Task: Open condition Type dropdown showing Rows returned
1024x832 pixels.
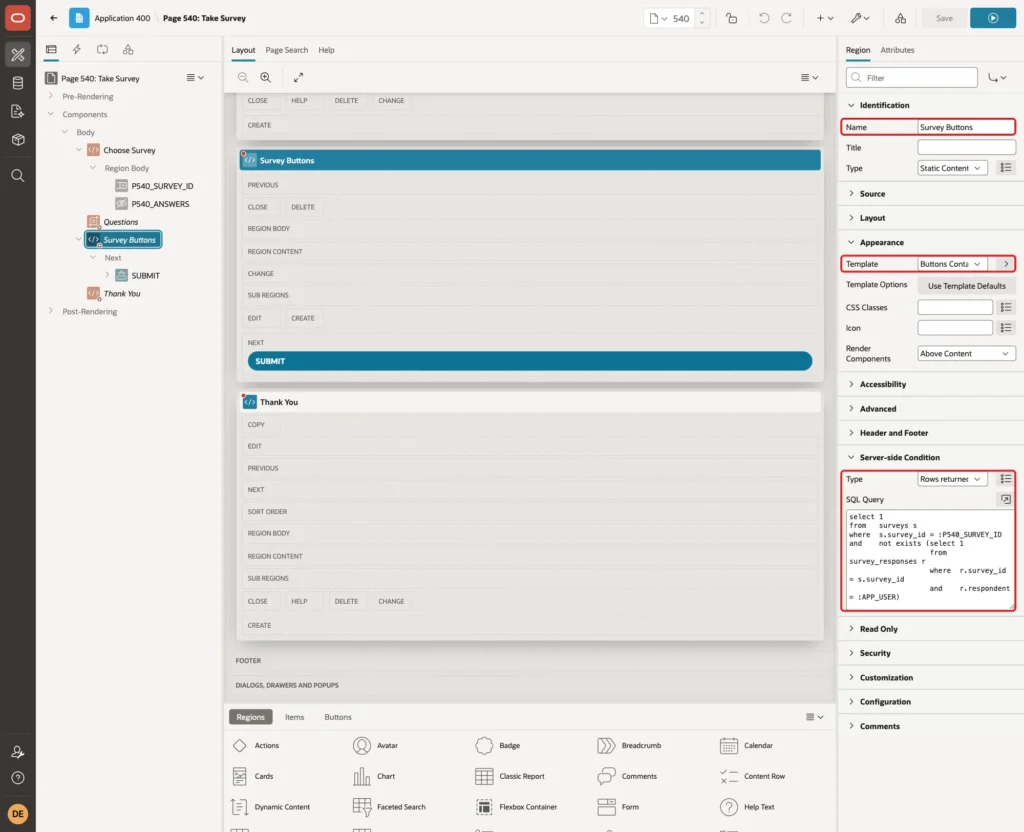Action: point(952,479)
